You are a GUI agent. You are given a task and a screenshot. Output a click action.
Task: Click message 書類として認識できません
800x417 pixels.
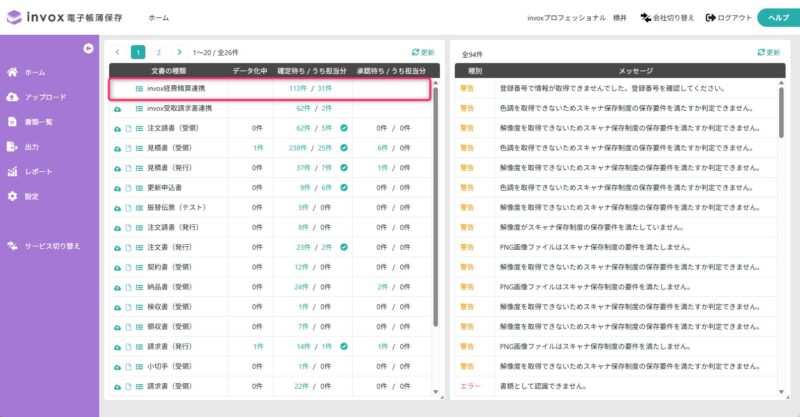[x=543, y=386]
